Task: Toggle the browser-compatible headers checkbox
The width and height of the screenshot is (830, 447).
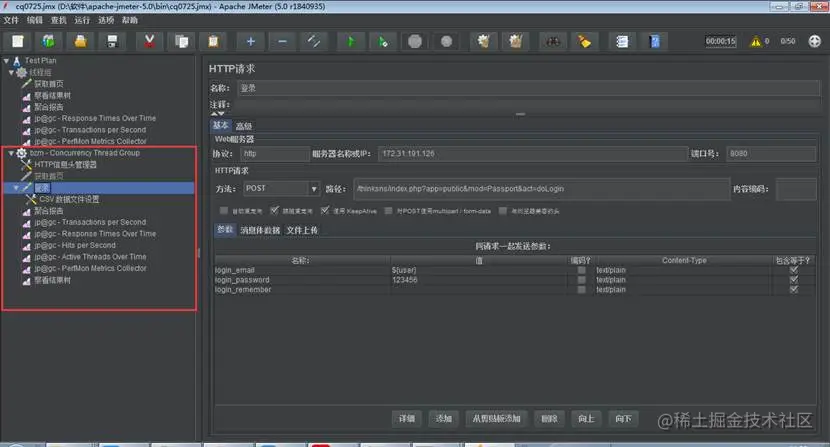Action: 503,211
